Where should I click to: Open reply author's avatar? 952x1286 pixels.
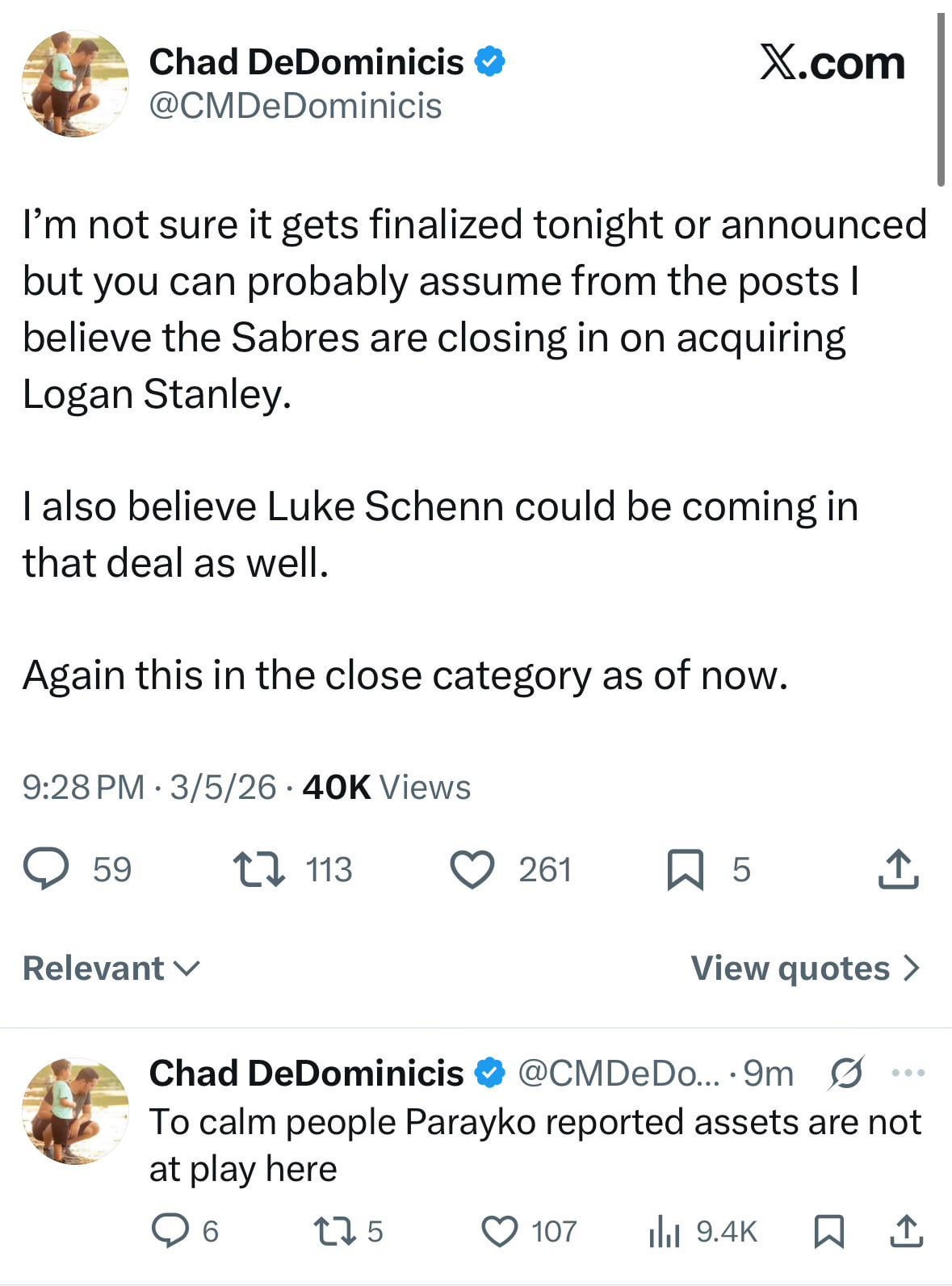(x=74, y=1111)
